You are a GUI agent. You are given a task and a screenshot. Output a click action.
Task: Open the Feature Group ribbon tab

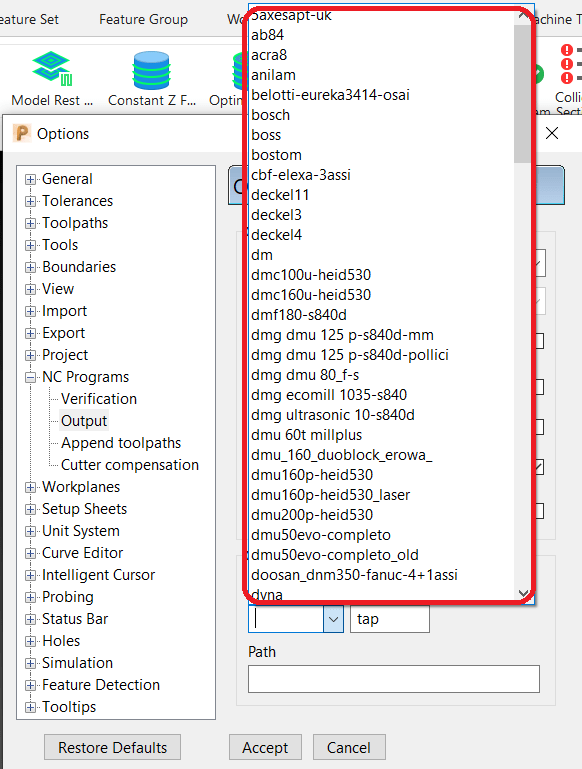click(143, 20)
